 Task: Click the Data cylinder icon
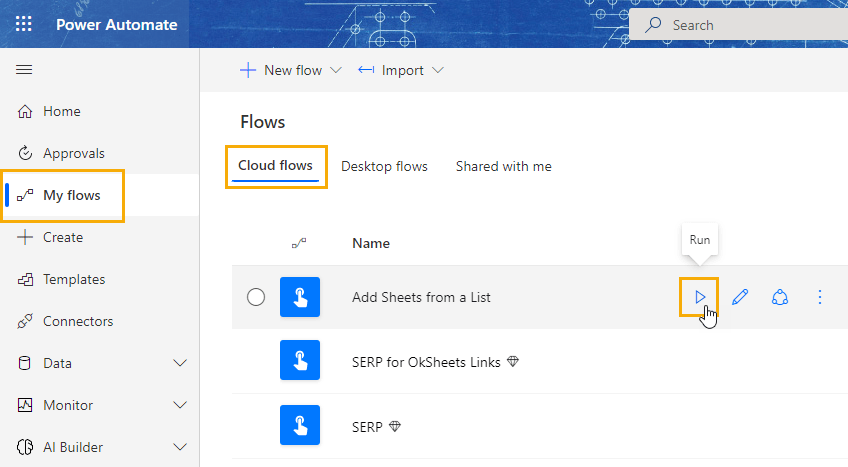pos(25,363)
